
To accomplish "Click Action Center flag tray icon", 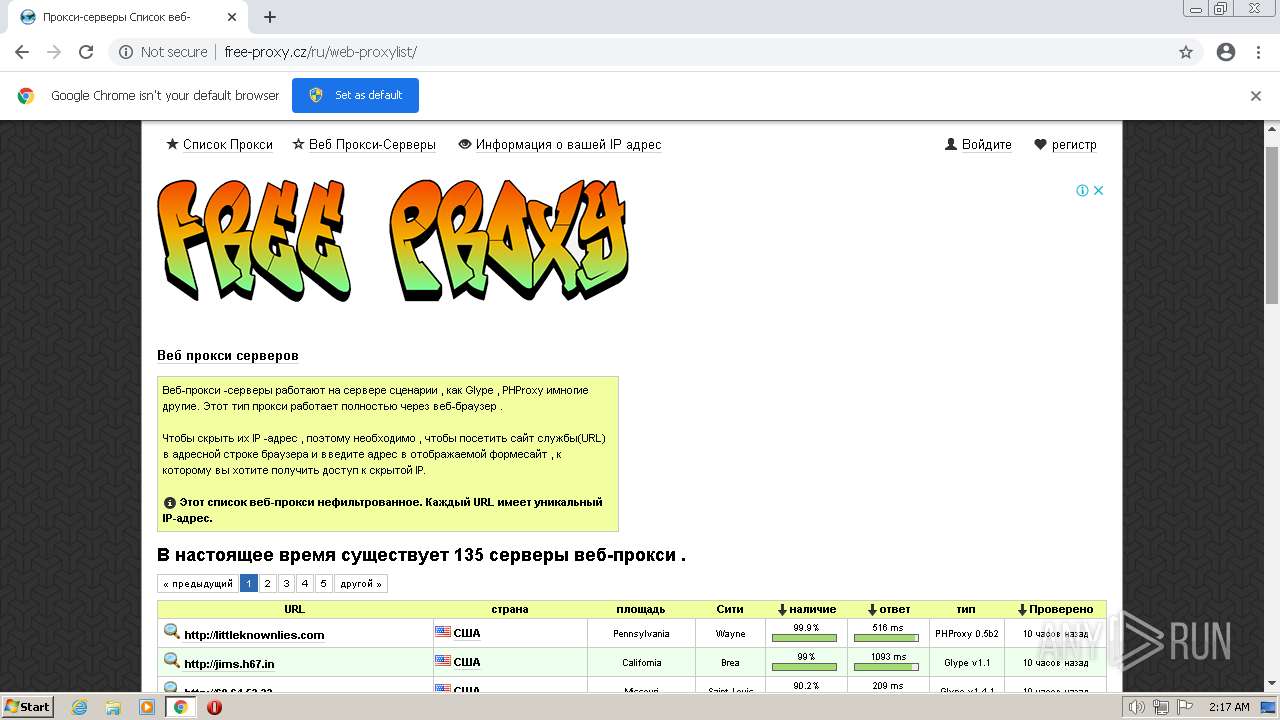I will point(1184,707).
